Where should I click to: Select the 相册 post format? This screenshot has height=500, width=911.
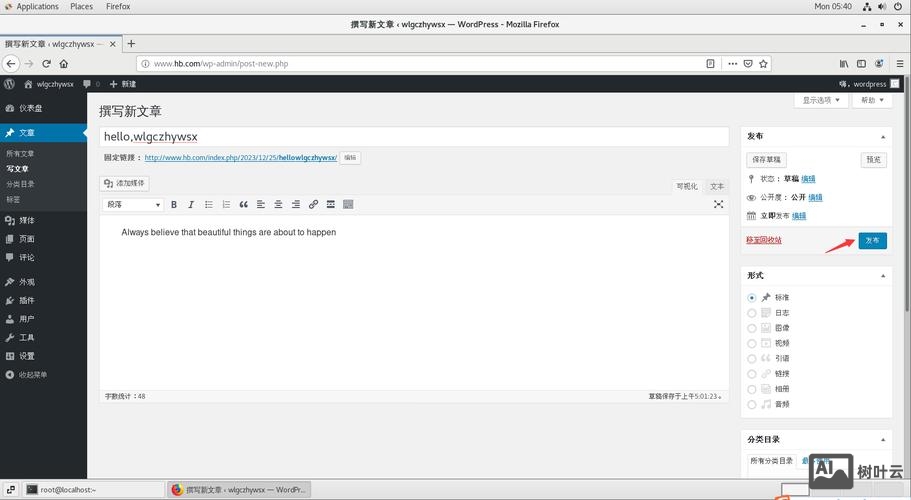(x=751, y=389)
